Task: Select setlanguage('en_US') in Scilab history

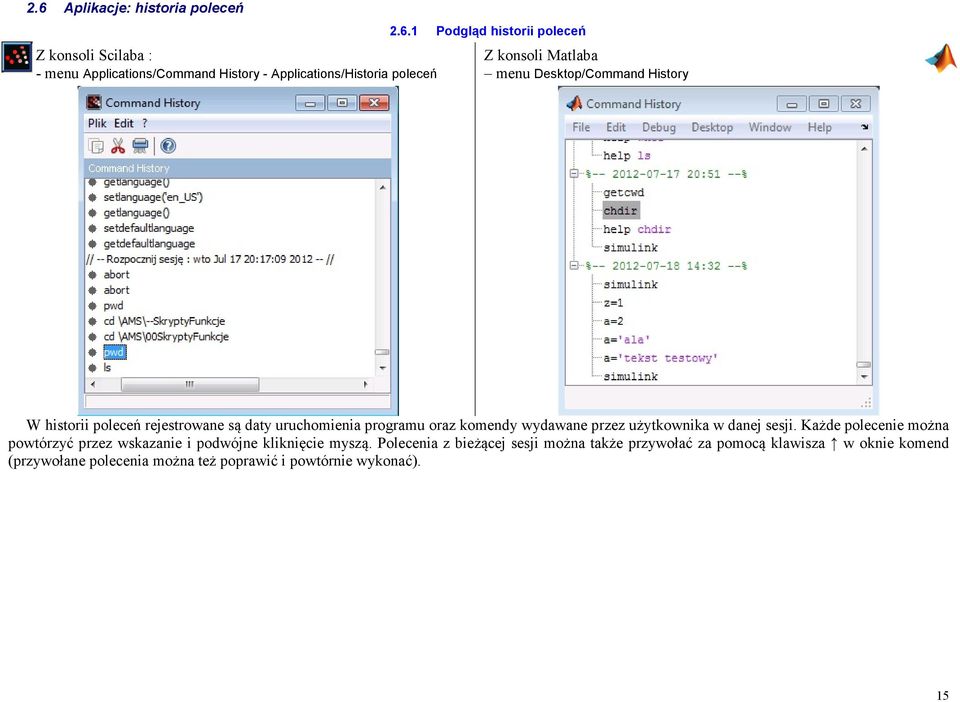Action: [x=153, y=197]
